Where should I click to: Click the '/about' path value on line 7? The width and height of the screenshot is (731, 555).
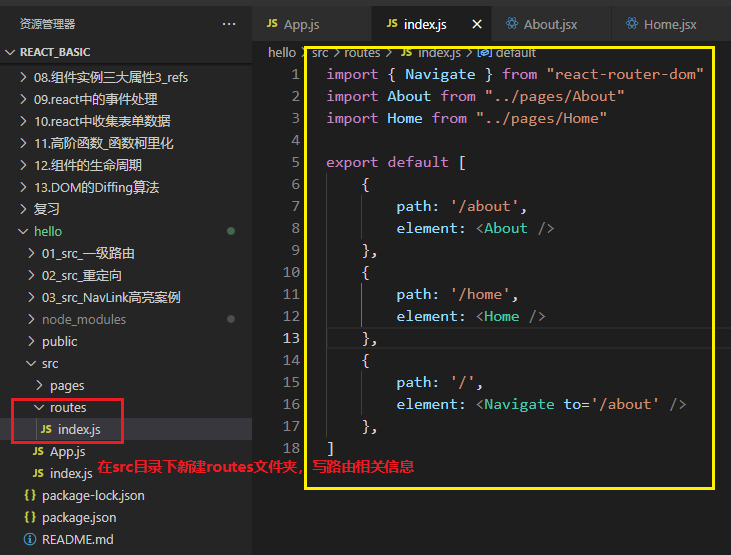click(484, 207)
